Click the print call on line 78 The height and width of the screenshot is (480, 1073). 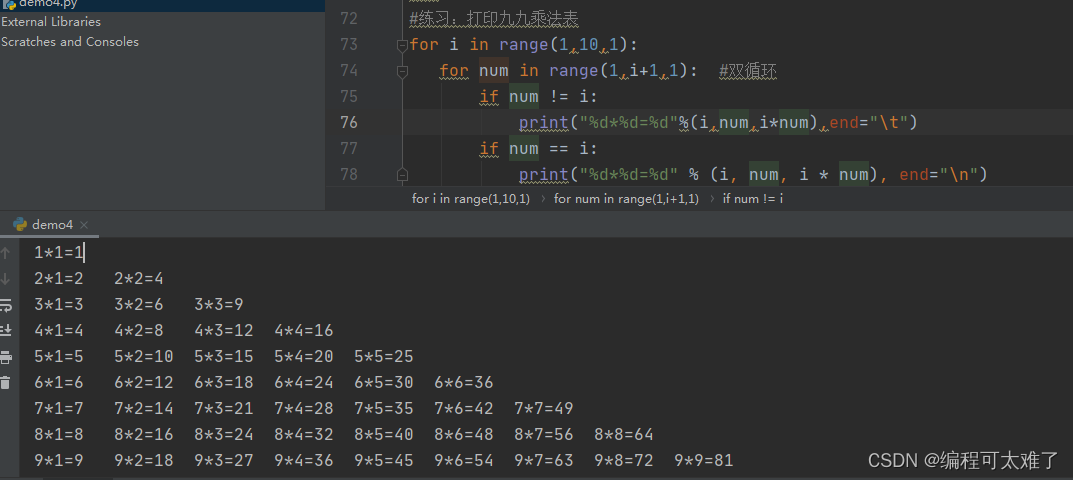point(753,175)
